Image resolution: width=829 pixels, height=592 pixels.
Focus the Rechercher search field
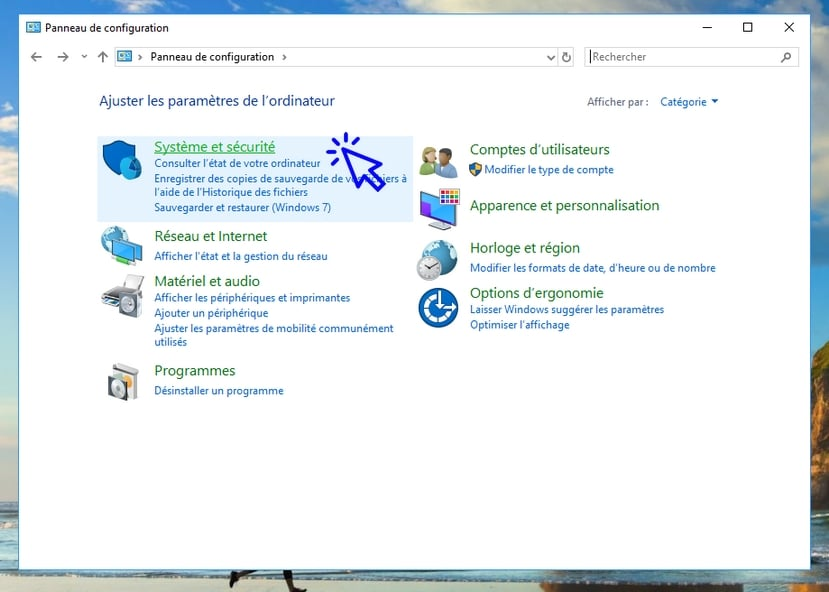tap(692, 57)
